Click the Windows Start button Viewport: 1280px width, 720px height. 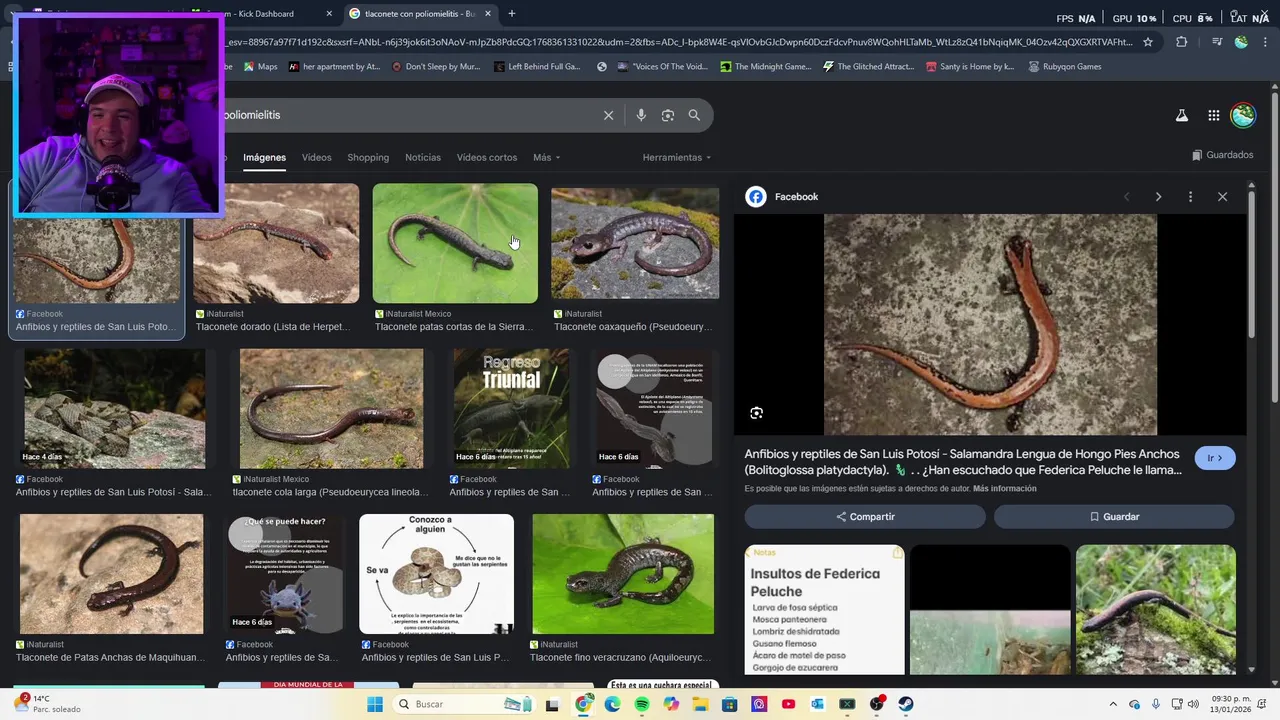click(x=375, y=704)
